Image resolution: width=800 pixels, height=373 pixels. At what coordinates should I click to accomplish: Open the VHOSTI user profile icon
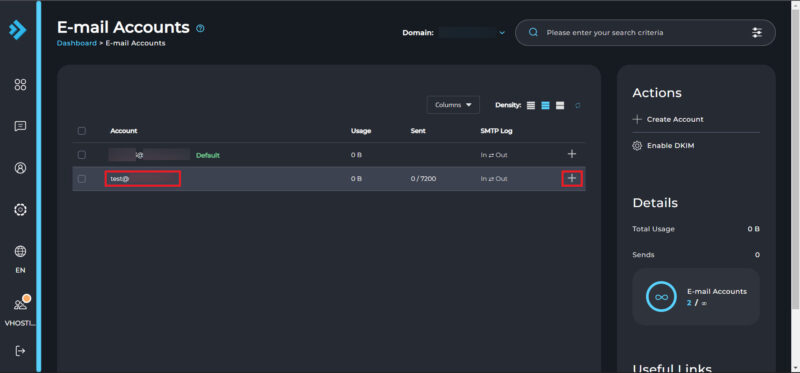[x=21, y=304]
